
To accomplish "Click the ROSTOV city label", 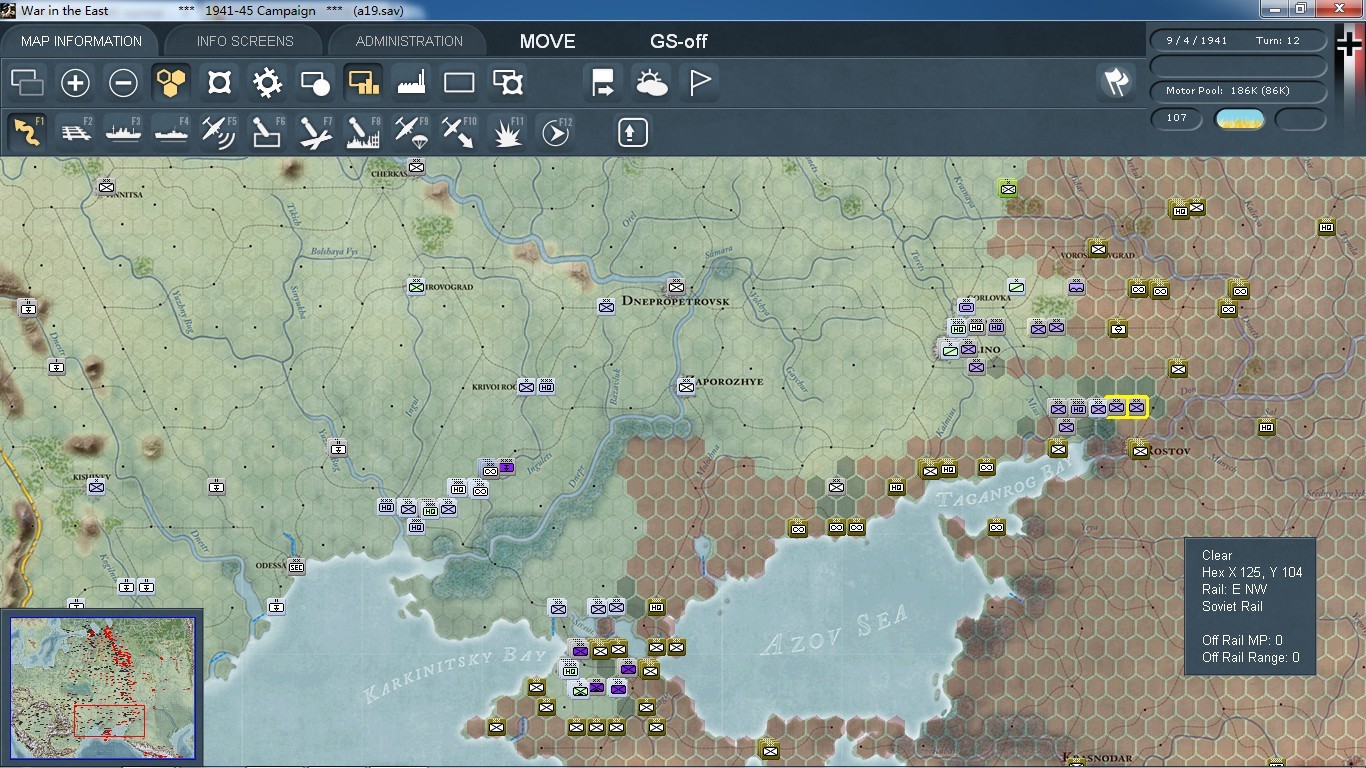I will 1170,451.
